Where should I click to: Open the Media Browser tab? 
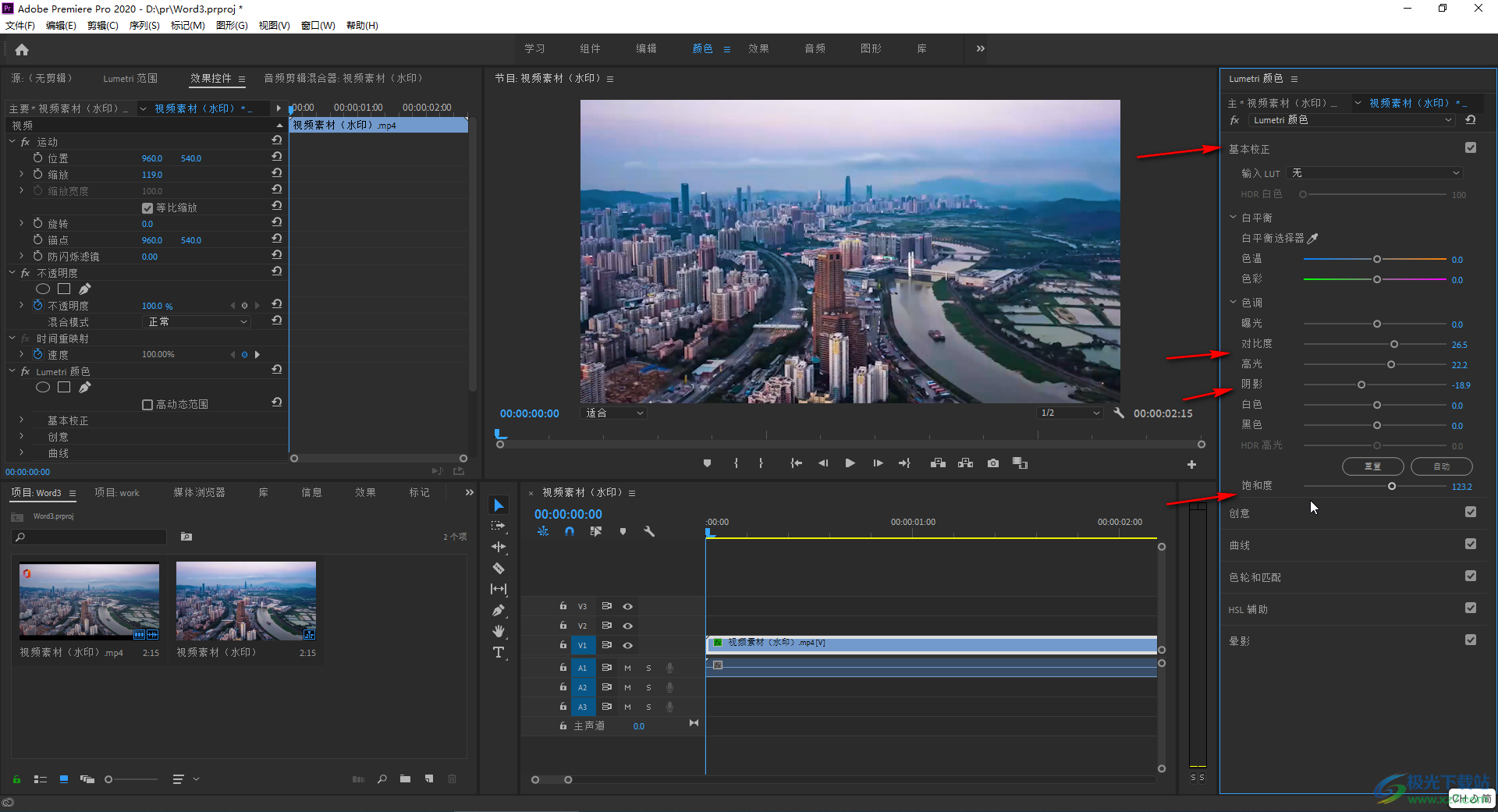tap(199, 493)
